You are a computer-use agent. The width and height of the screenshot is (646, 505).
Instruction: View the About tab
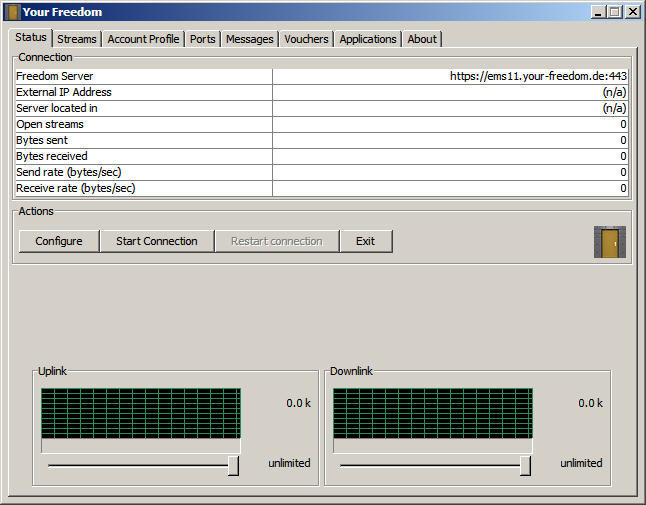tap(421, 39)
